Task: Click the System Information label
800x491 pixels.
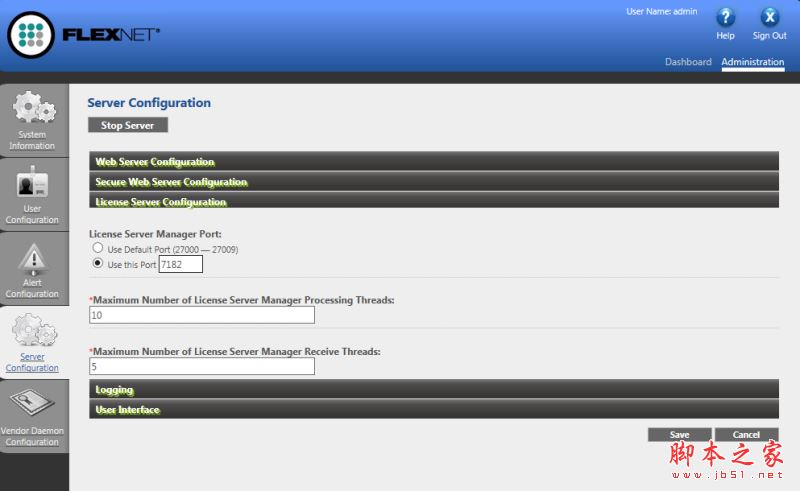Action: pyautogui.click(x=32, y=140)
